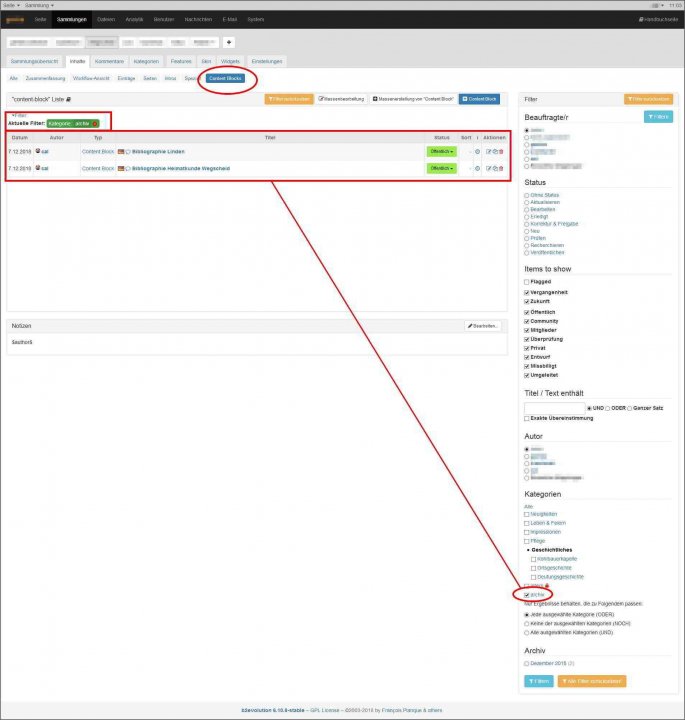The height and width of the screenshot is (720, 685).
Task: Uncheck the Öffentlich checkbox in Items to show
Action: (527, 312)
